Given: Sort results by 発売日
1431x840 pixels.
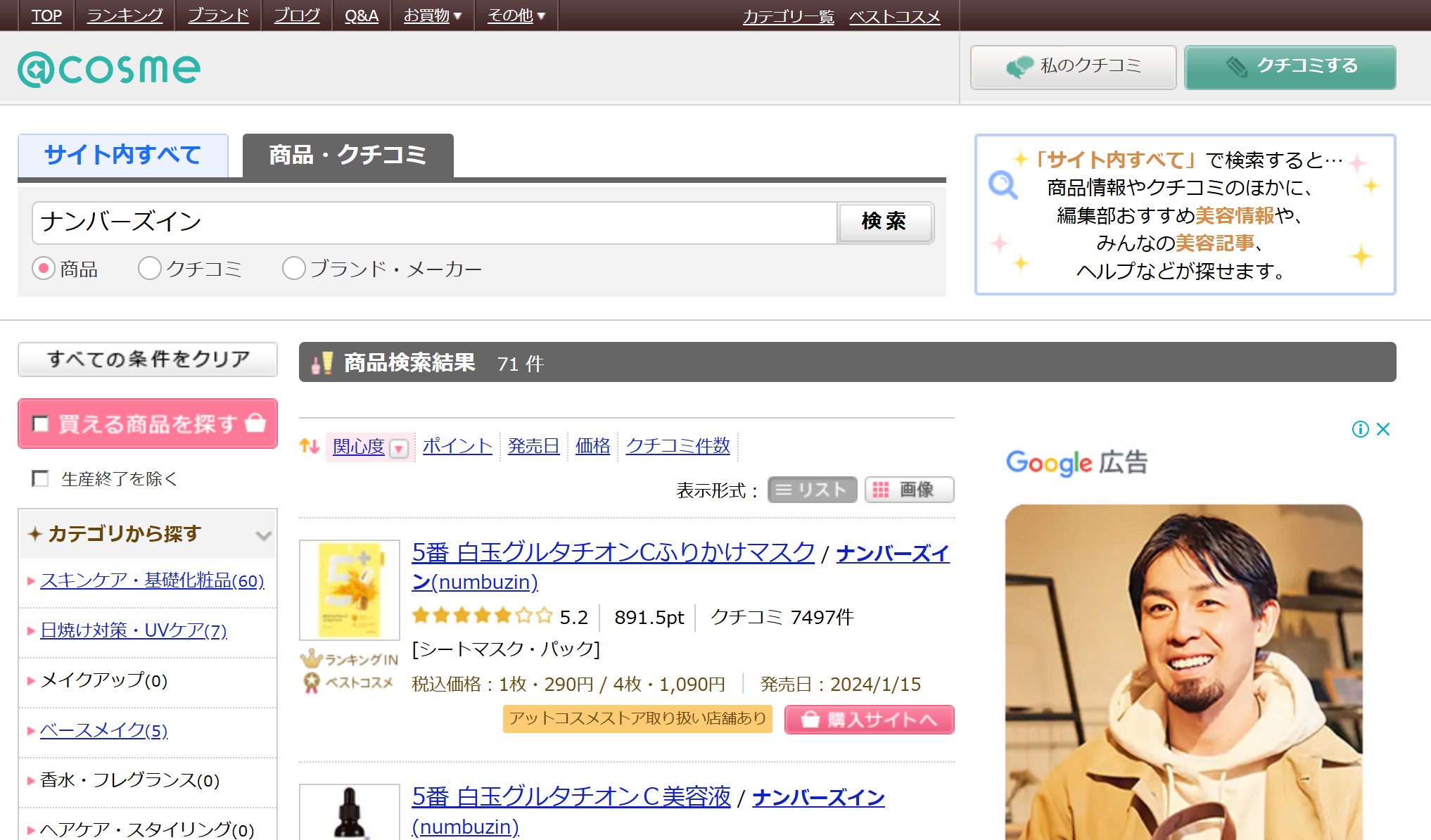Looking at the screenshot, I should (x=534, y=446).
